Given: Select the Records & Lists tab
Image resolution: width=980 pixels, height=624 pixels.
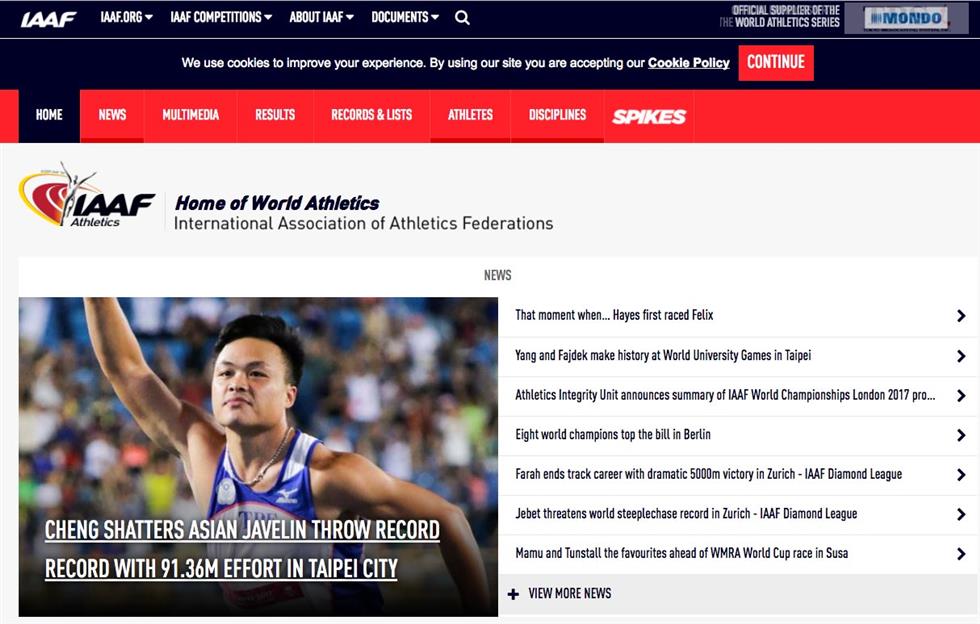Looking at the screenshot, I should point(371,116).
